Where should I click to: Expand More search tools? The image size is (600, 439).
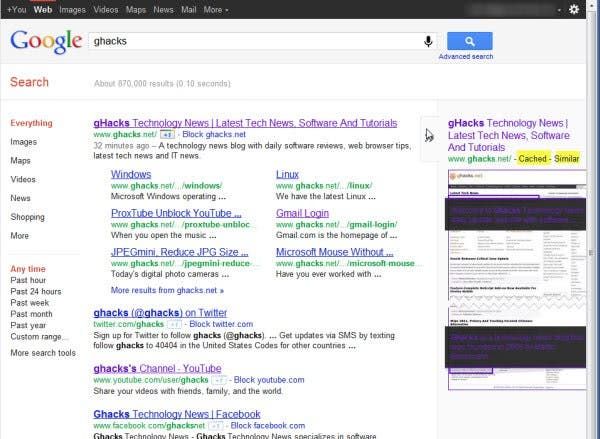(x=43, y=353)
